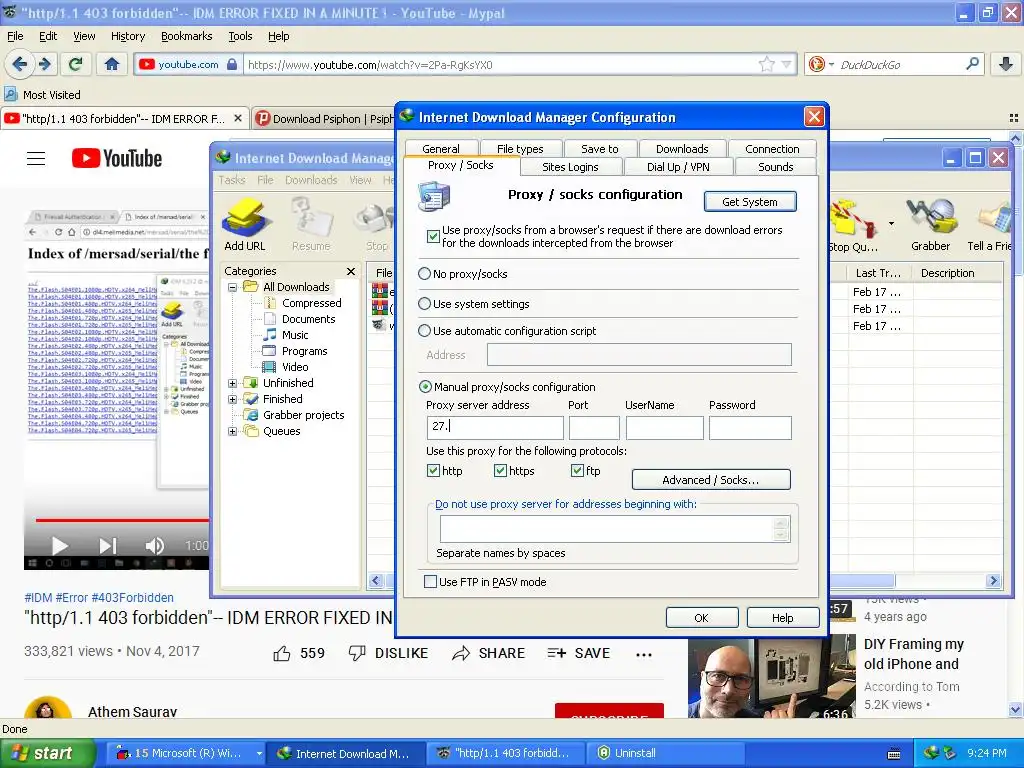
Task: Click the search magnifier in DuckDuckGo box
Action: [972, 64]
